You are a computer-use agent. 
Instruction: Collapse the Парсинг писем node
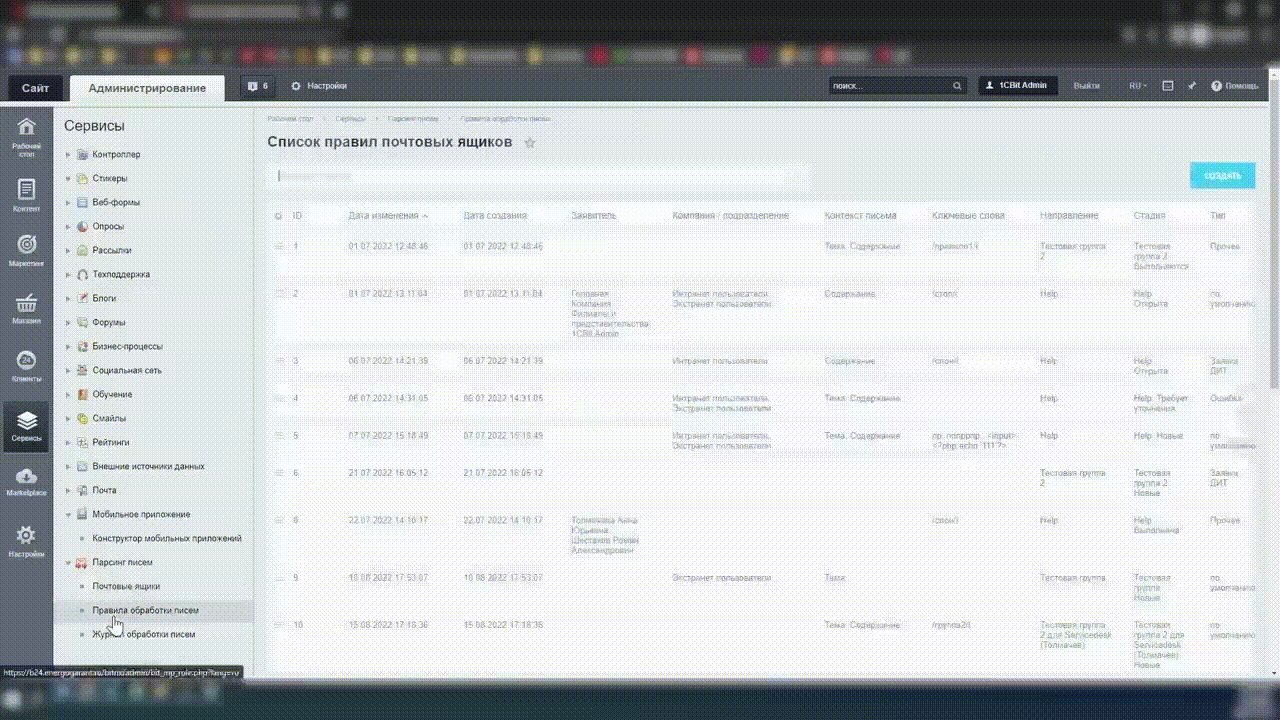click(x=68, y=563)
